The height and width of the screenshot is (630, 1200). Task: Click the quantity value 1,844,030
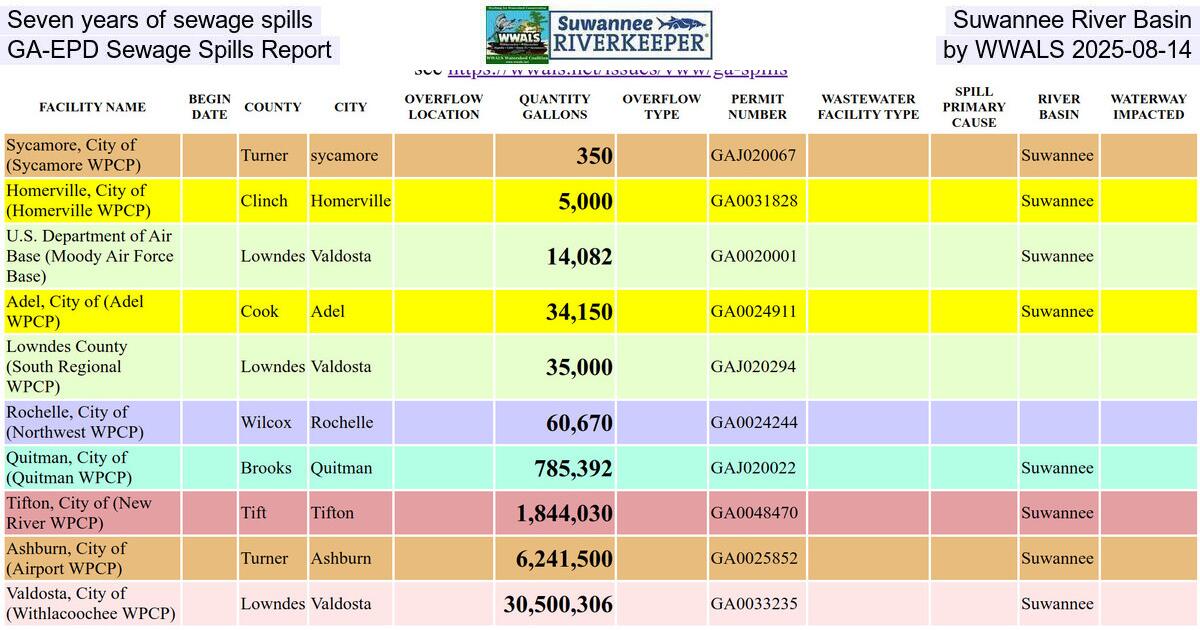[565, 514]
